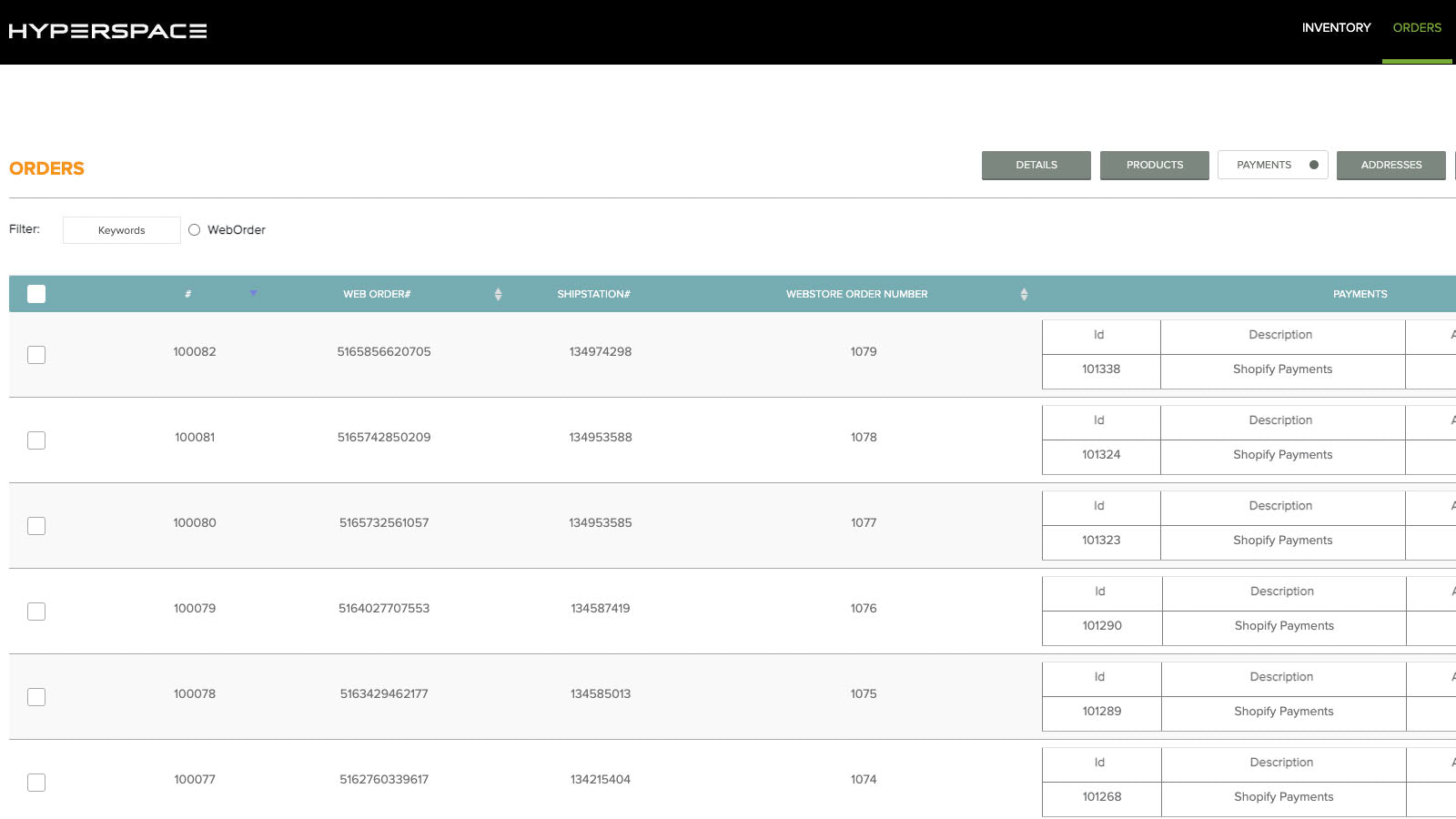Toggle the Payments view button
Viewport: 1456px width, 819px height.
[x=1273, y=165]
